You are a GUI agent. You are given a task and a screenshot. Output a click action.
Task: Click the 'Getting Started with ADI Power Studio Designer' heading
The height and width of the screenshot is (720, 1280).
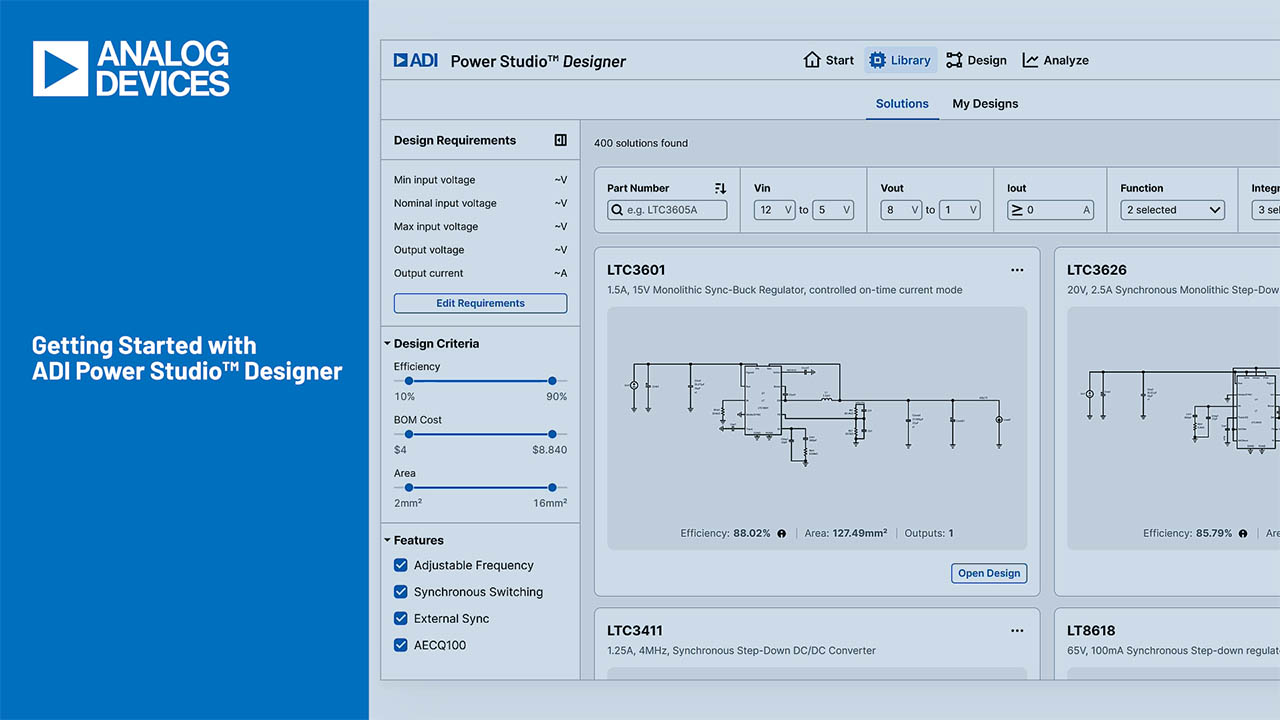point(187,359)
